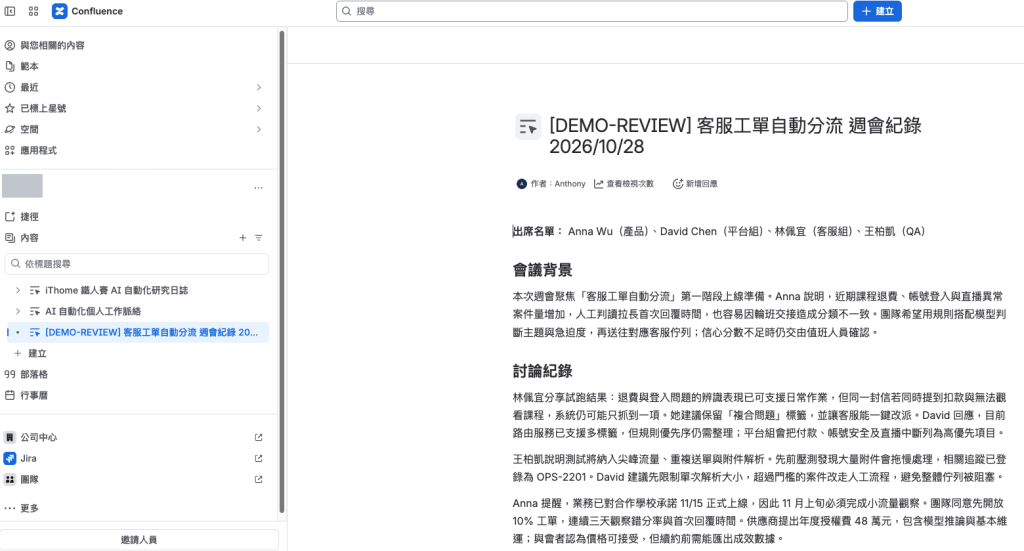
Task: Click the 部落格 quote icon
Action: tap(10, 374)
